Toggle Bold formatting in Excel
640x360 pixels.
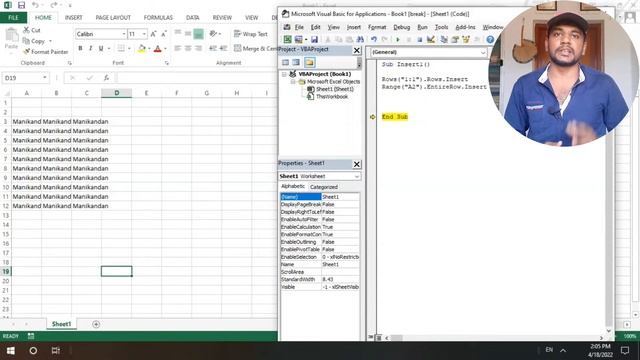(80, 49)
